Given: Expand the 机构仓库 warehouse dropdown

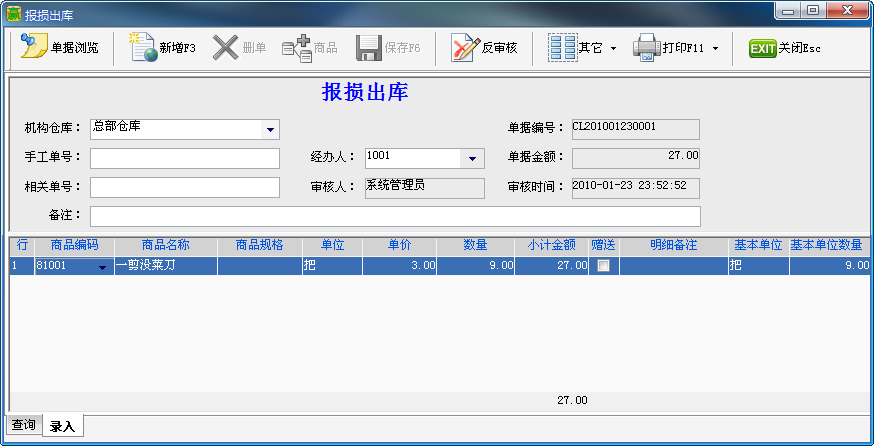Looking at the screenshot, I should (269, 129).
